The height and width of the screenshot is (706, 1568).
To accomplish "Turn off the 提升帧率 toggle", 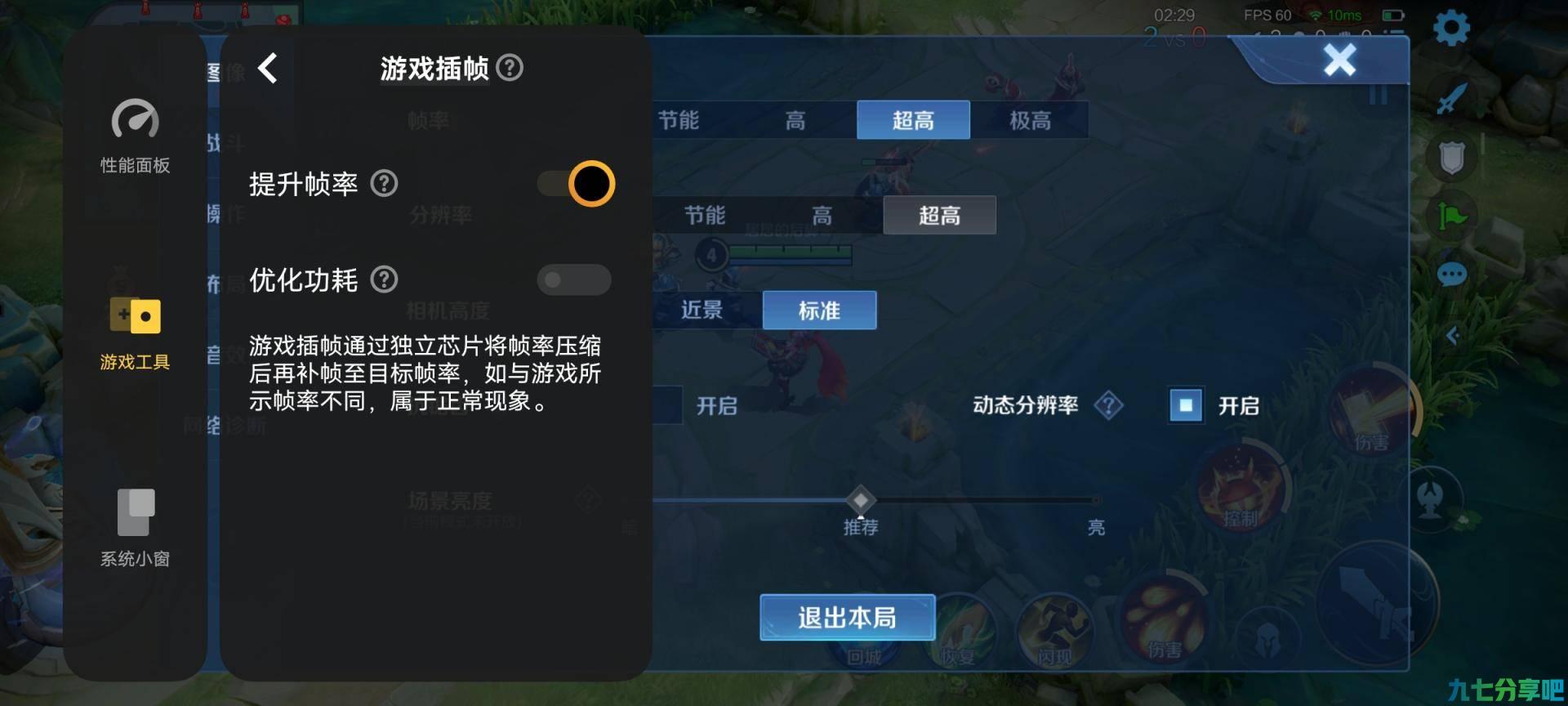I will [x=575, y=184].
